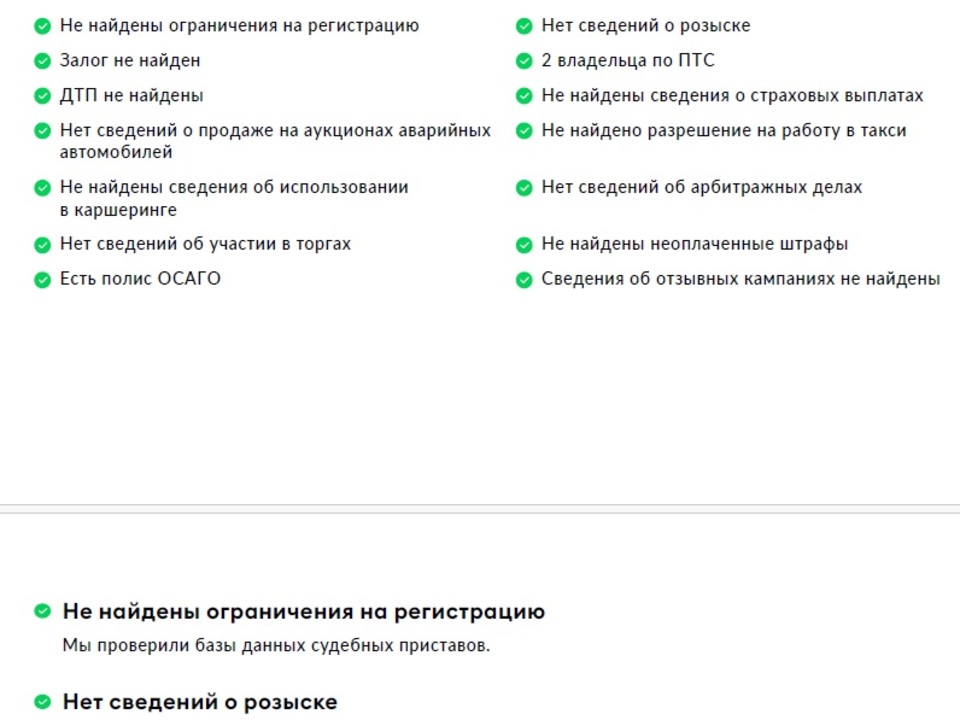
Task: Click description 'Мы проверили базы данных судебных приставов'
Action: [x=276, y=645]
